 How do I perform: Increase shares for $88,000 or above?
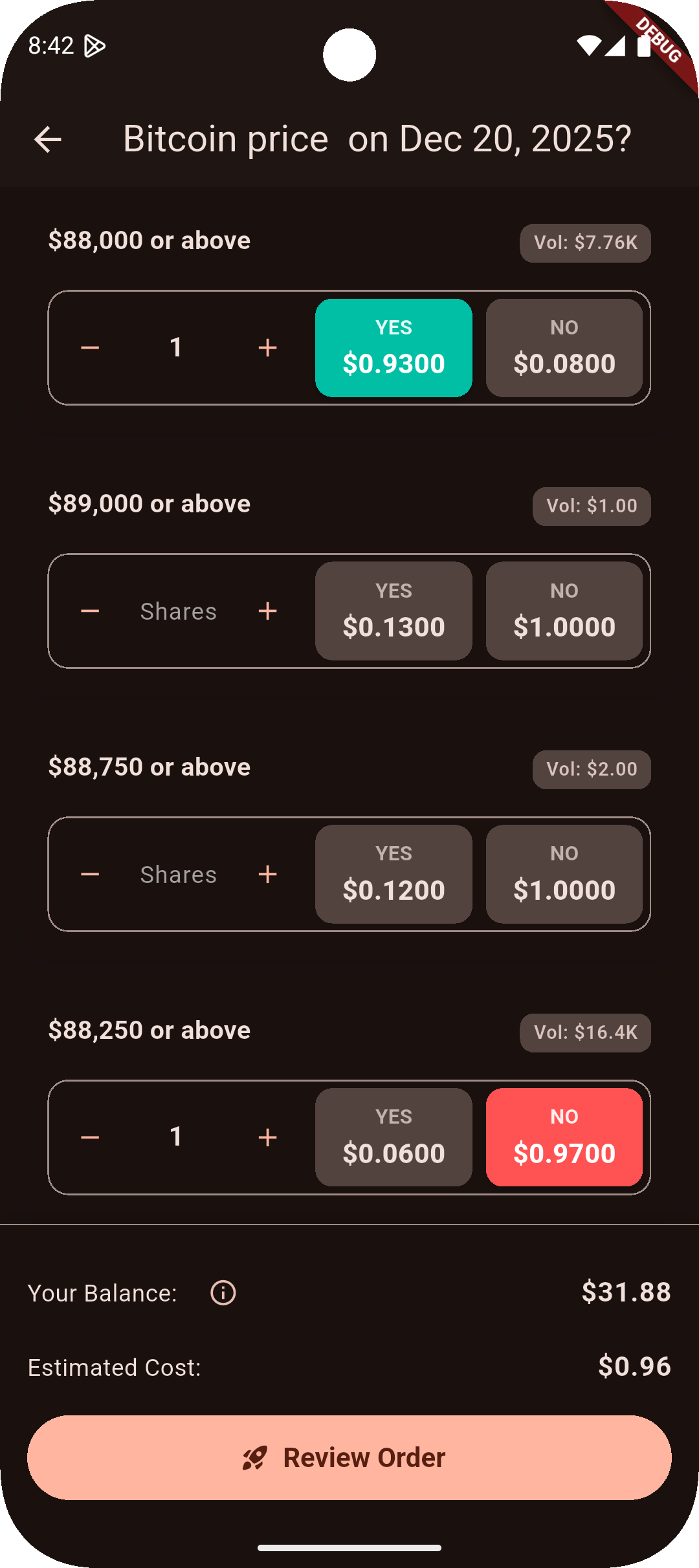pyautogui.click(x=267, y=348)
